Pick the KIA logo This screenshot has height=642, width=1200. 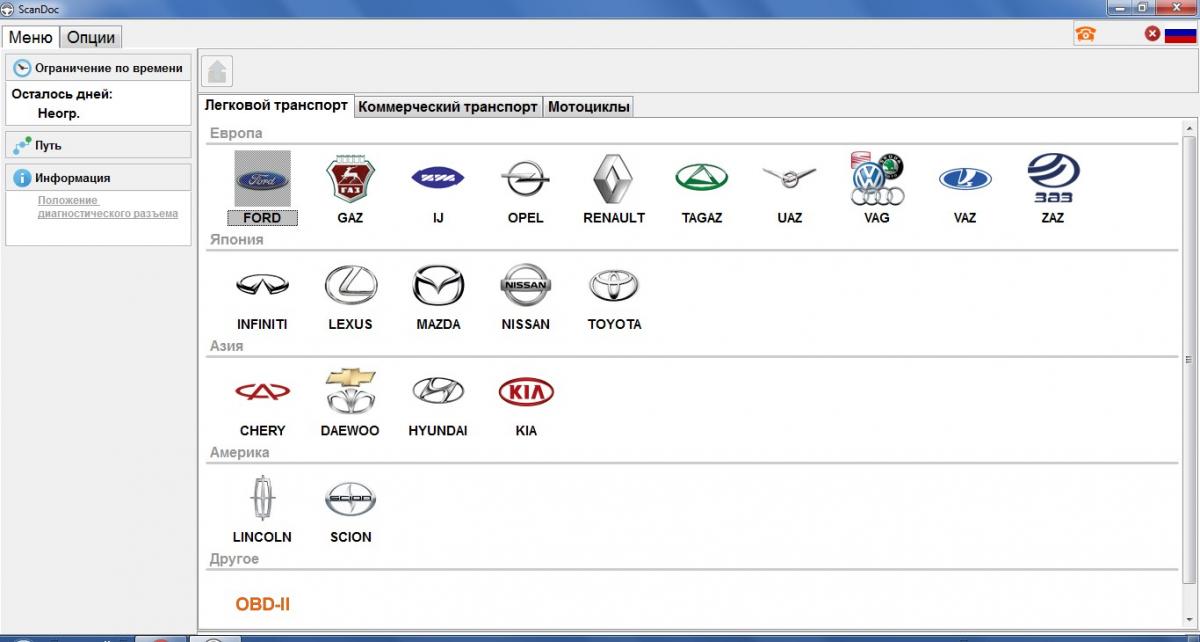pyautogui.click(x=526, y=392)
